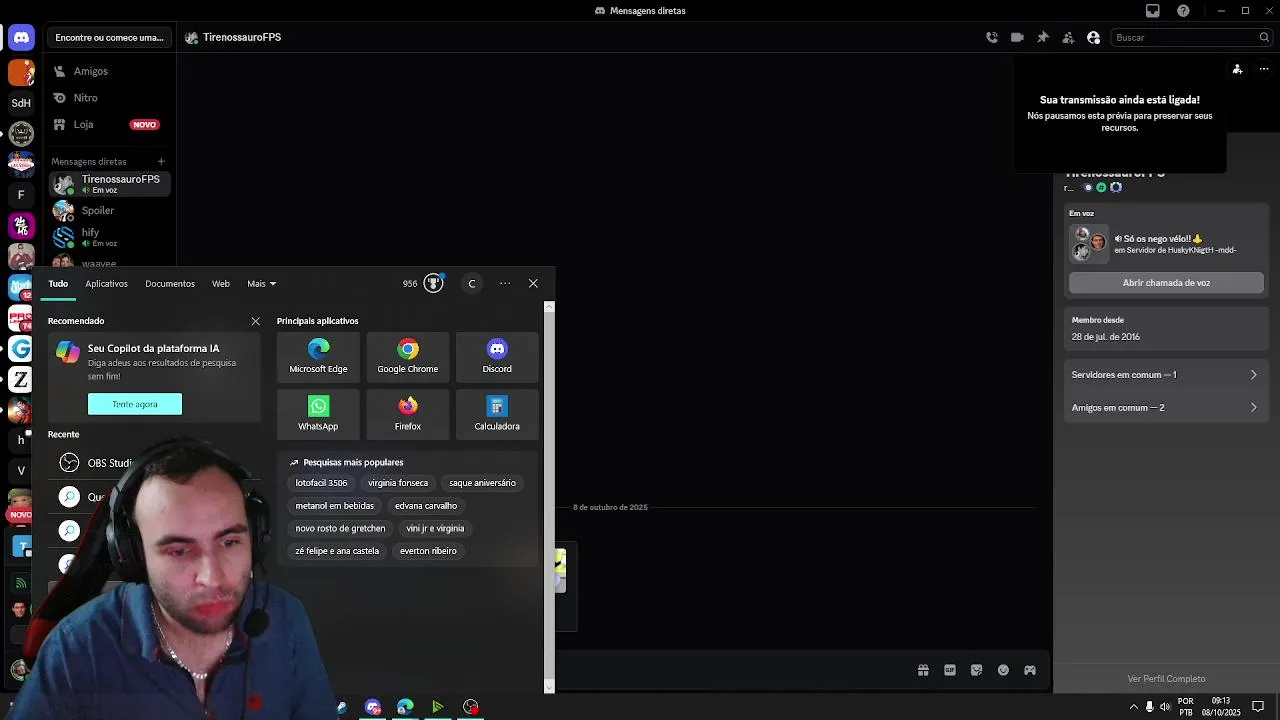
Task: Click Abrir chamada de voz button
Action: click(x=1166, y=283)
